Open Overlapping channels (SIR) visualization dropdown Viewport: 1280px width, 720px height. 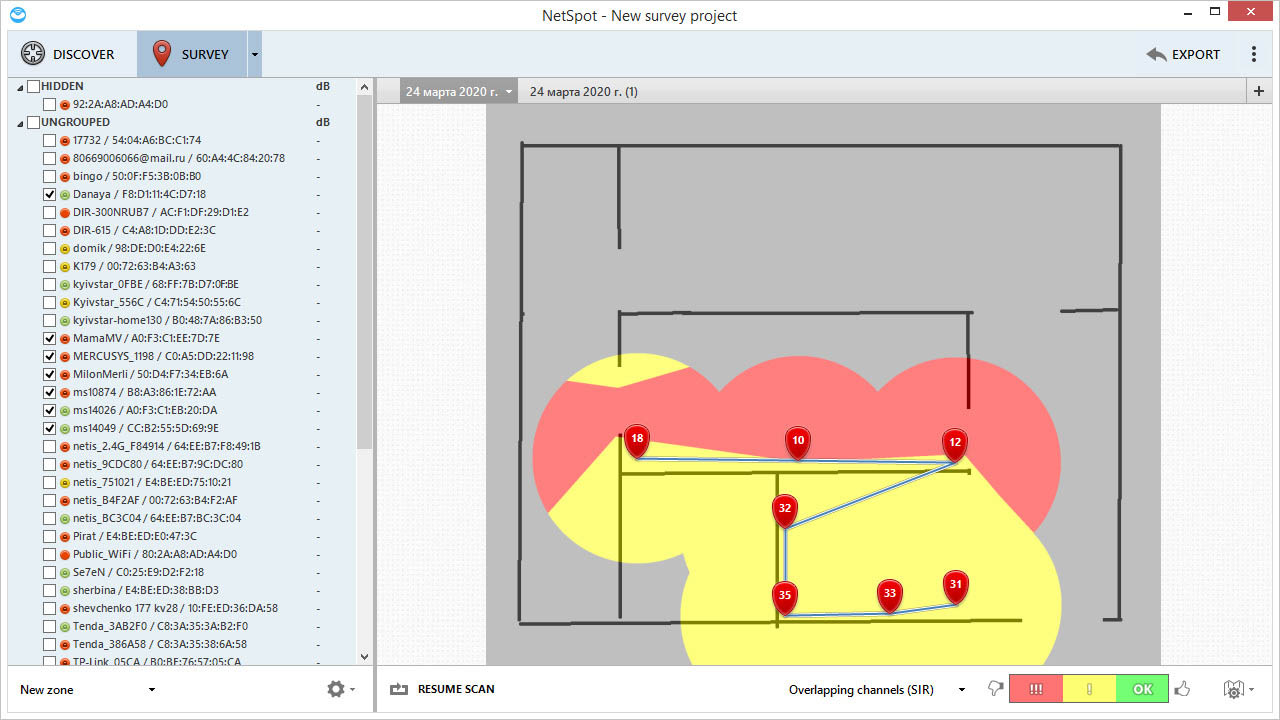[x=877, y=689]
